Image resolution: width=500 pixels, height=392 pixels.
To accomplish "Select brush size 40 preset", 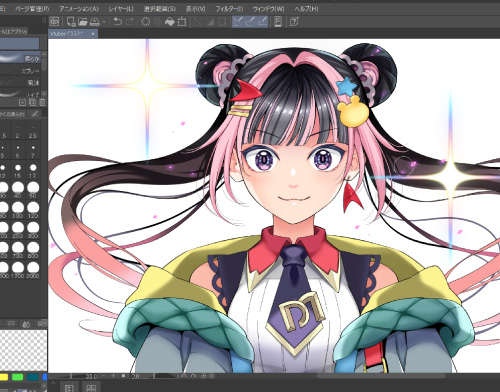I will [x=18, y=190].
